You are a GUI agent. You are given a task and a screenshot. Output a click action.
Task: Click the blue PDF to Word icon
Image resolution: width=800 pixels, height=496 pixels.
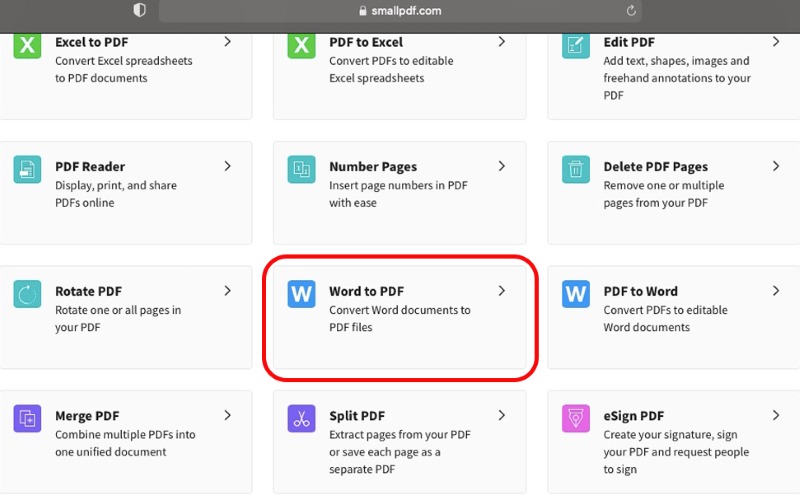pos(575,294)
